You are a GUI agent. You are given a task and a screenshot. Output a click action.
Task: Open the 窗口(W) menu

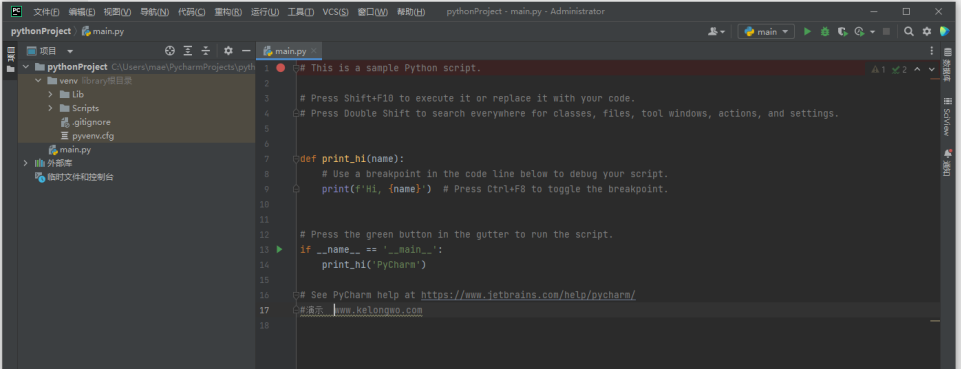coord(373,12)
